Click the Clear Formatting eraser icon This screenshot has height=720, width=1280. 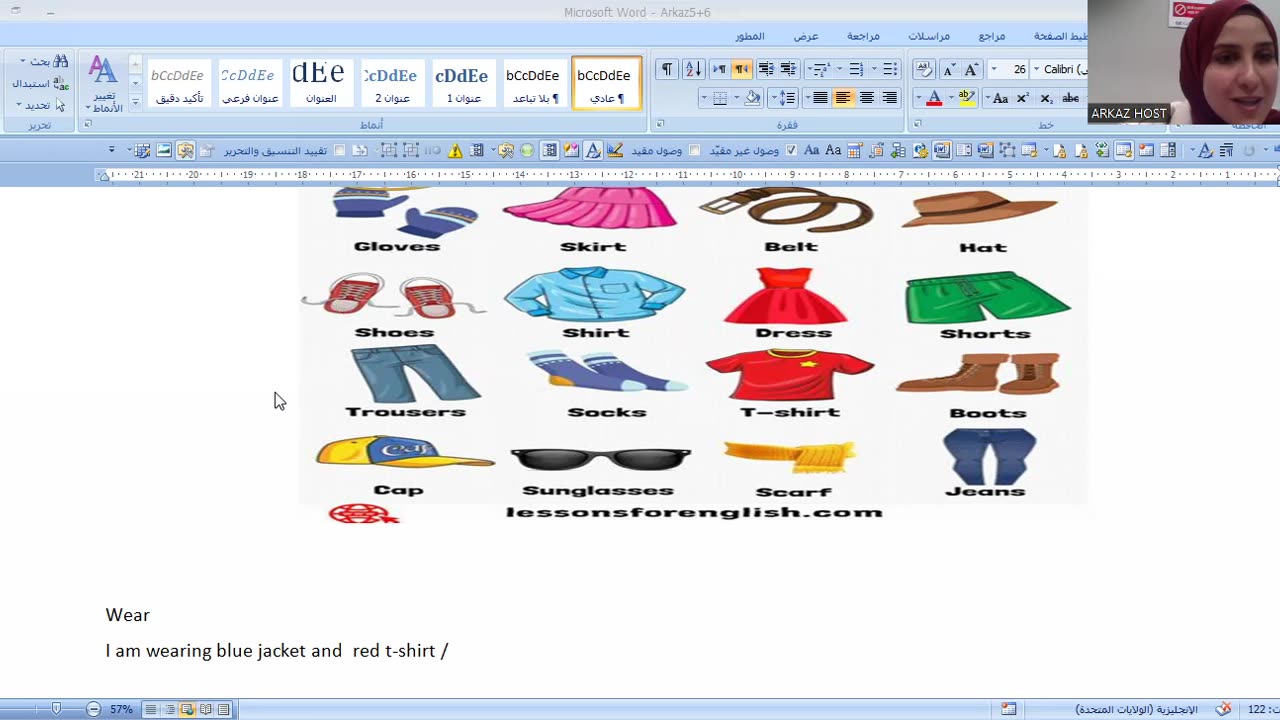925,69
